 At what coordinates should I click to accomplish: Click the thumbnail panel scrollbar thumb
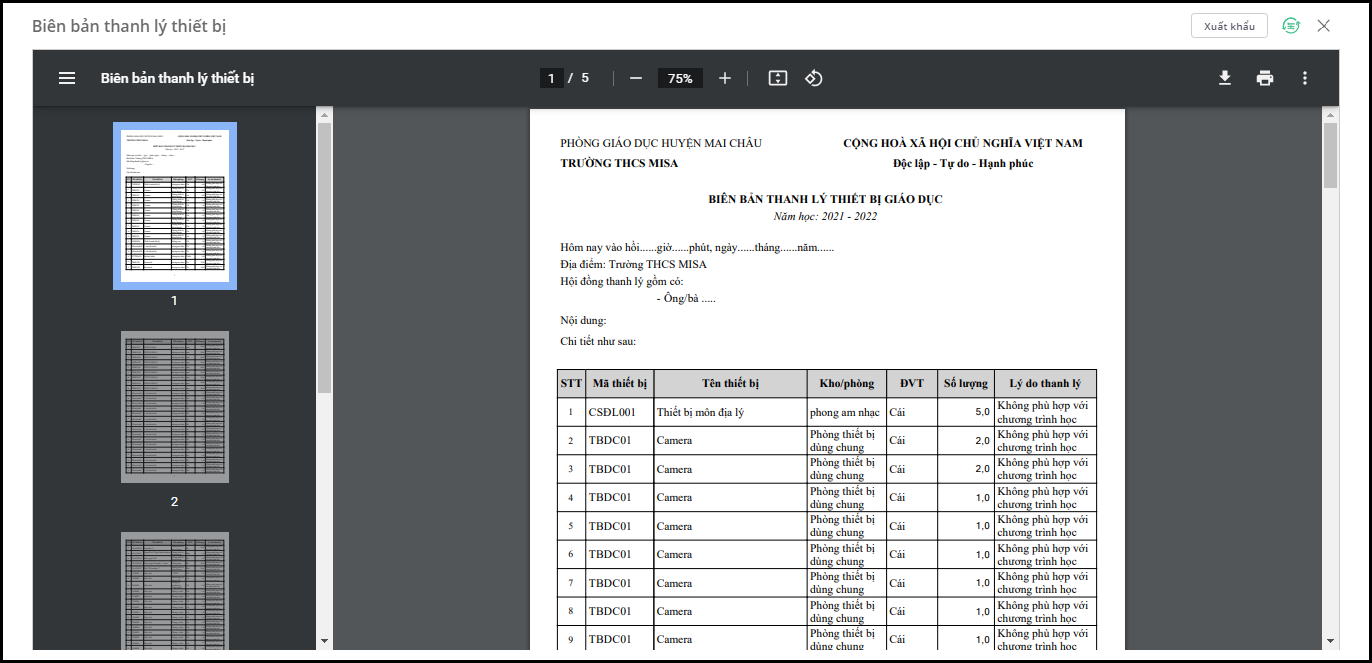point(324,259)
